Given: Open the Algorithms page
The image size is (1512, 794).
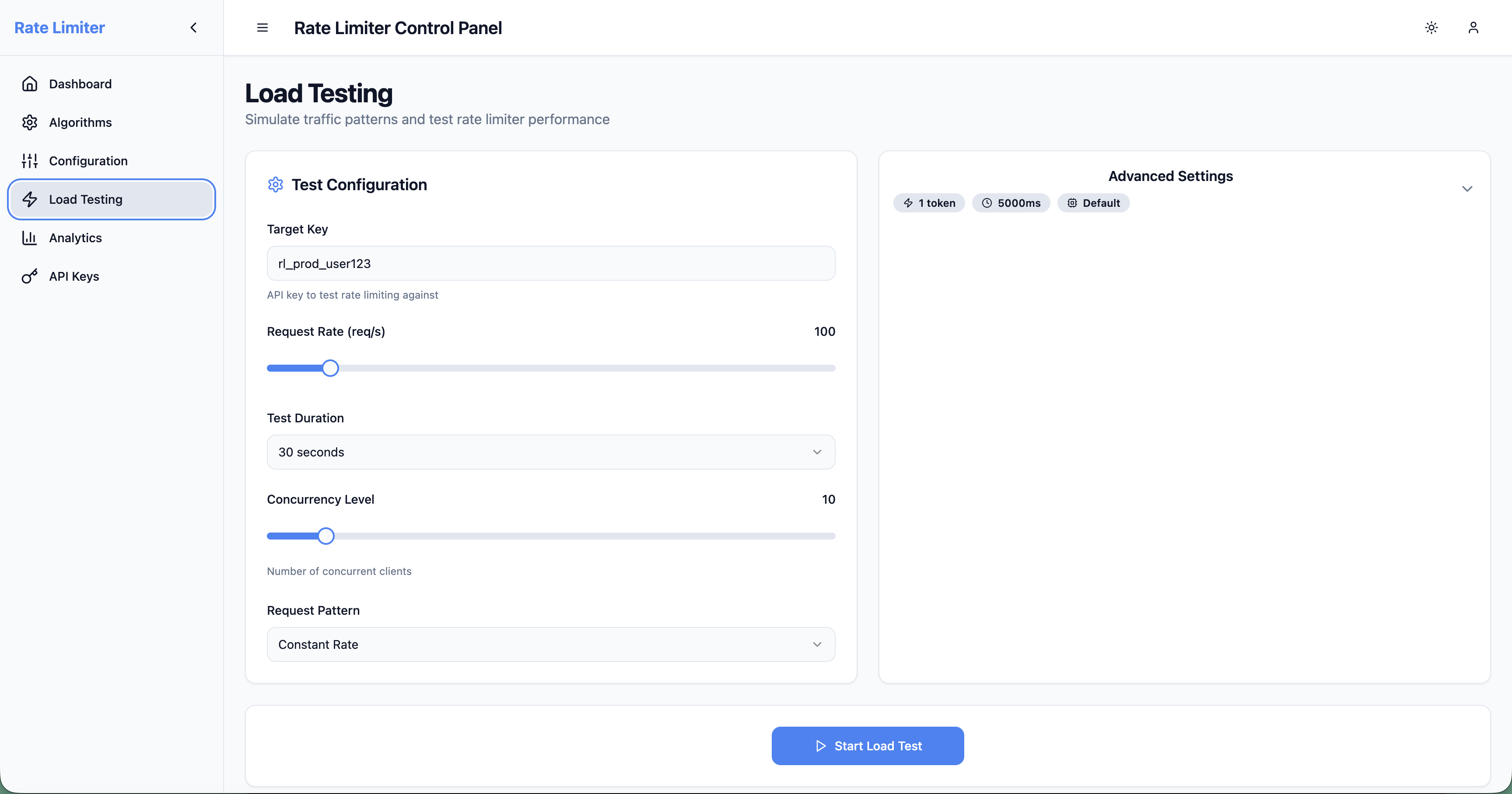Looking at the screenshot, I should pos(112,122).
